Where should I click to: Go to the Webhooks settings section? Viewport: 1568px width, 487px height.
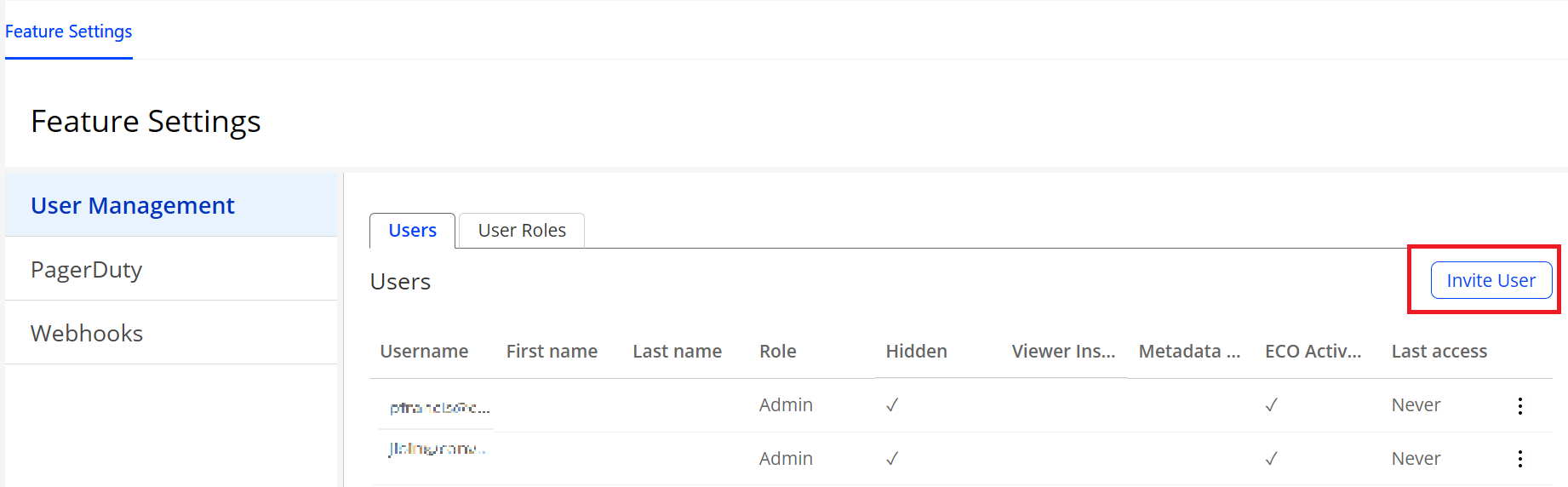tap(87, 334)
